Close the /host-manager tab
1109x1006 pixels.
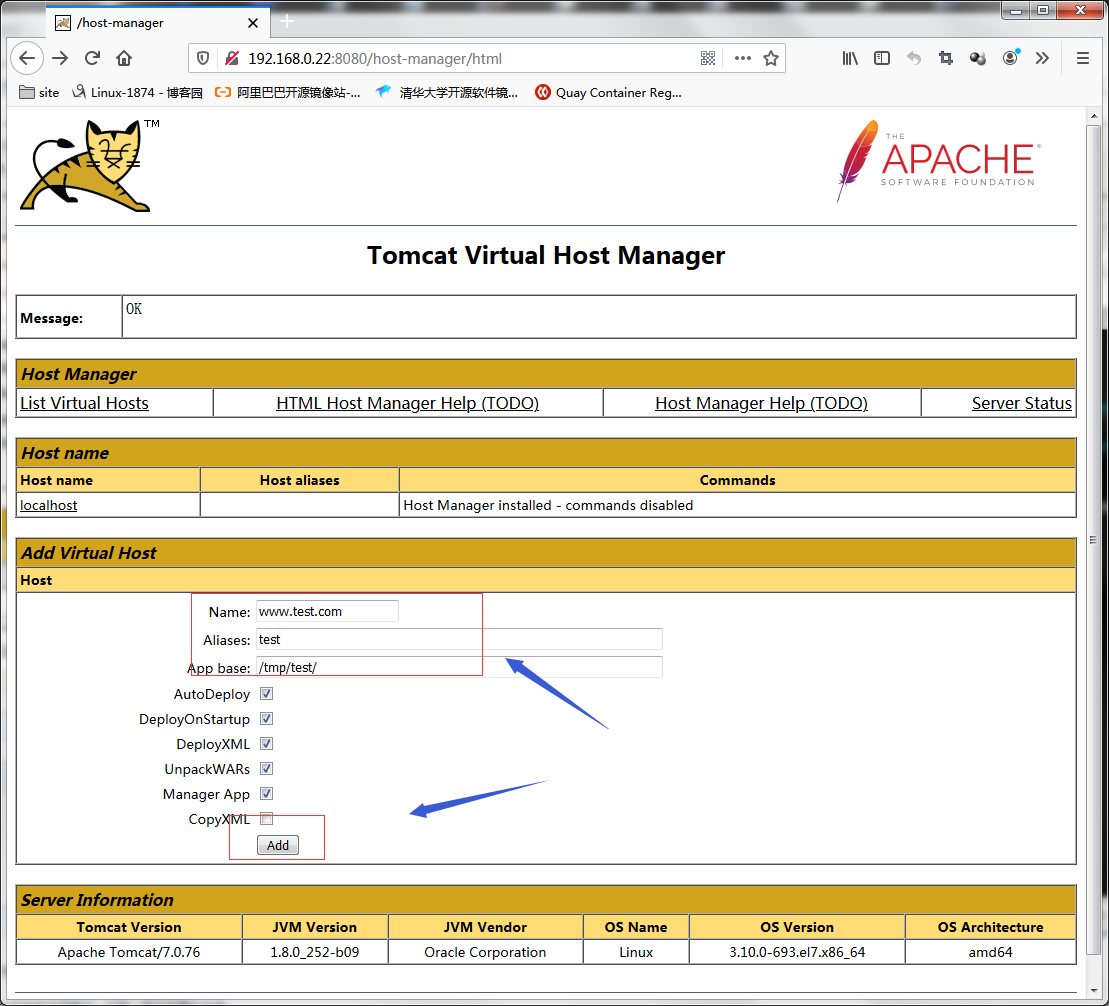tap(252, 23)
